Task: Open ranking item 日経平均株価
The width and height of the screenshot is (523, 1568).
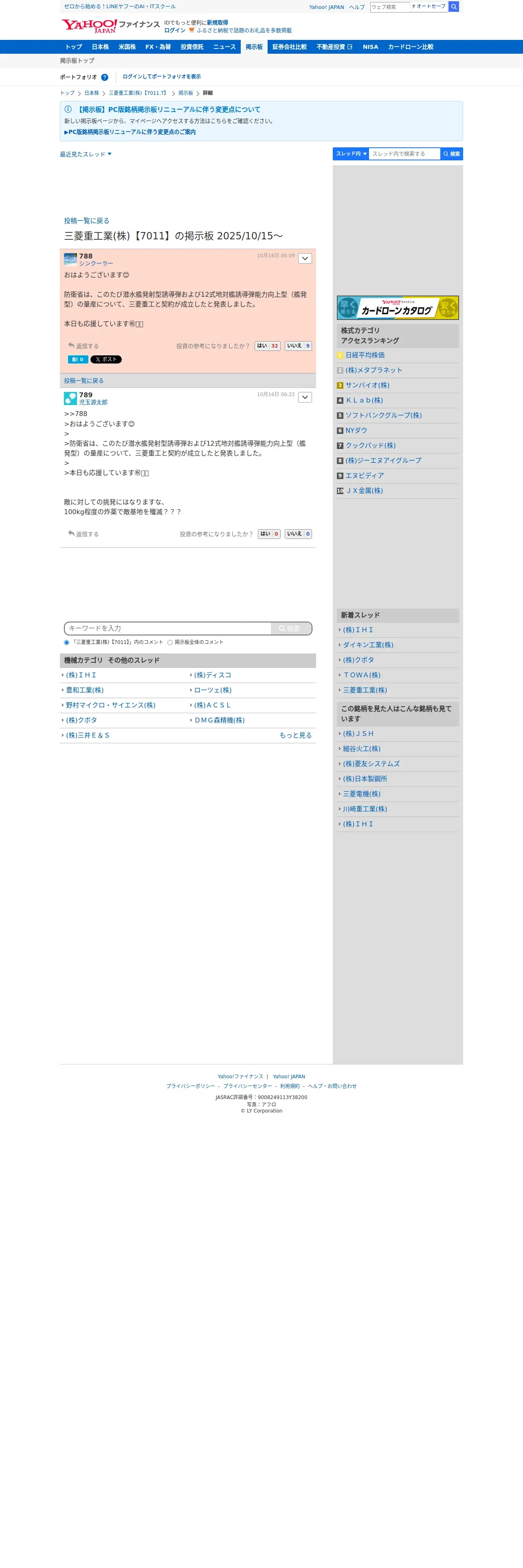Action: pyautogui.click(x=365, y=355)
